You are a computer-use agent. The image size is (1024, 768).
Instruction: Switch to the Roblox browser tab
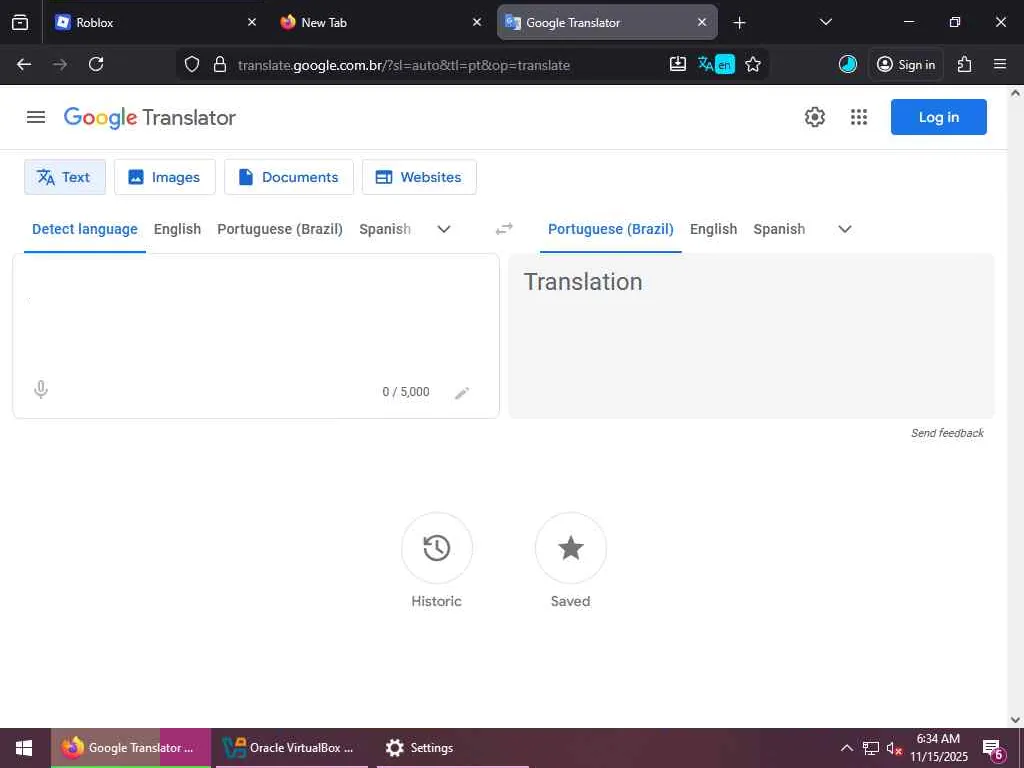pyautogui.click(x=145, y=22)
